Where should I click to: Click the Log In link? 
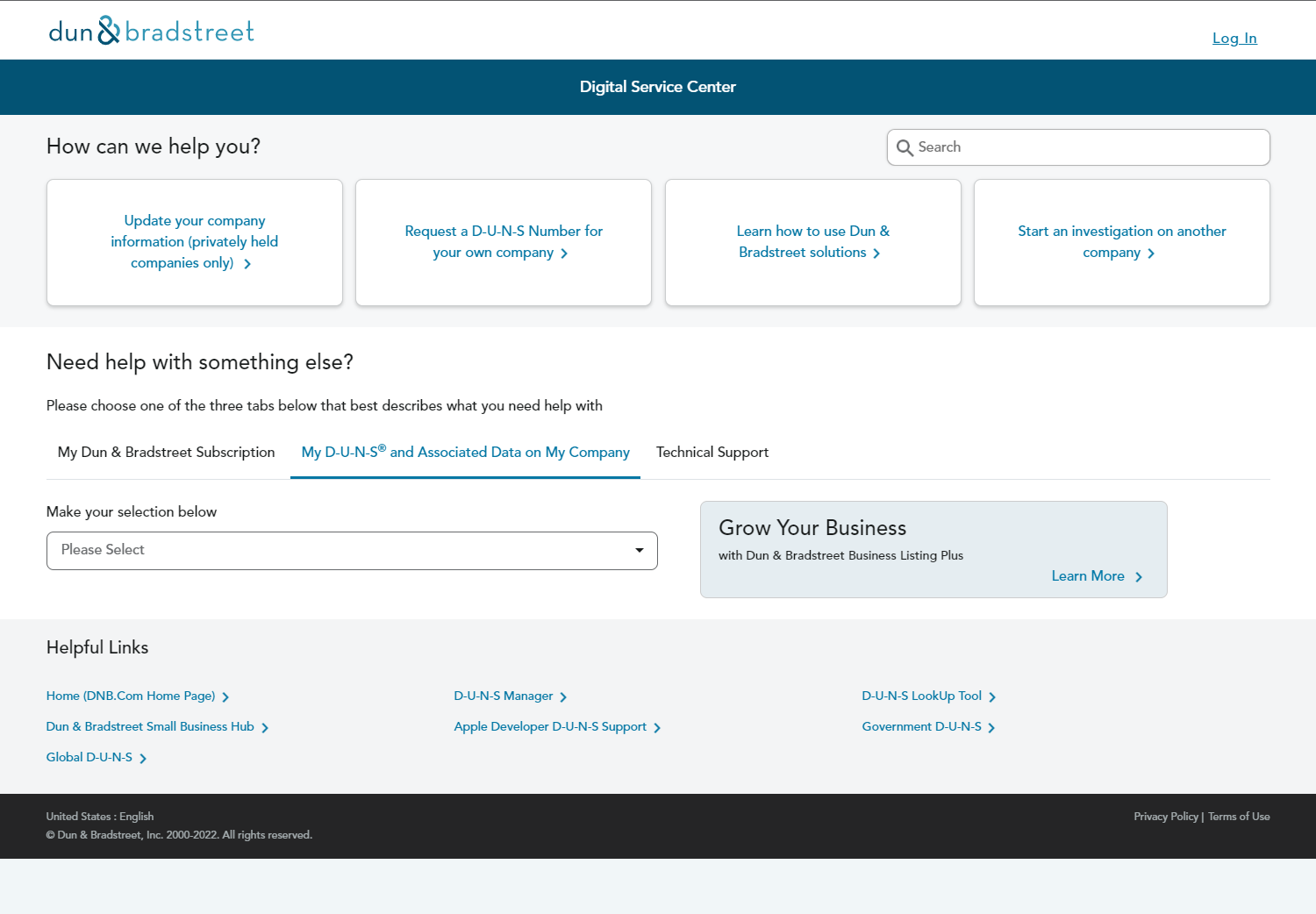(x=1234, y=39)
